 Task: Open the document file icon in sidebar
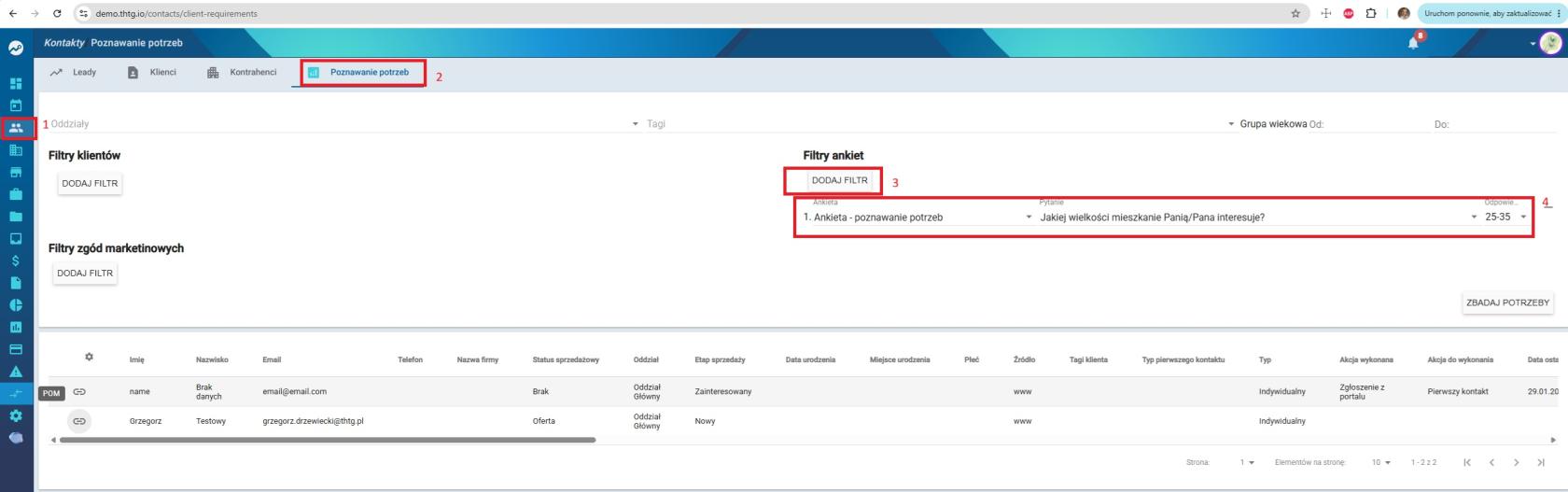16,283
